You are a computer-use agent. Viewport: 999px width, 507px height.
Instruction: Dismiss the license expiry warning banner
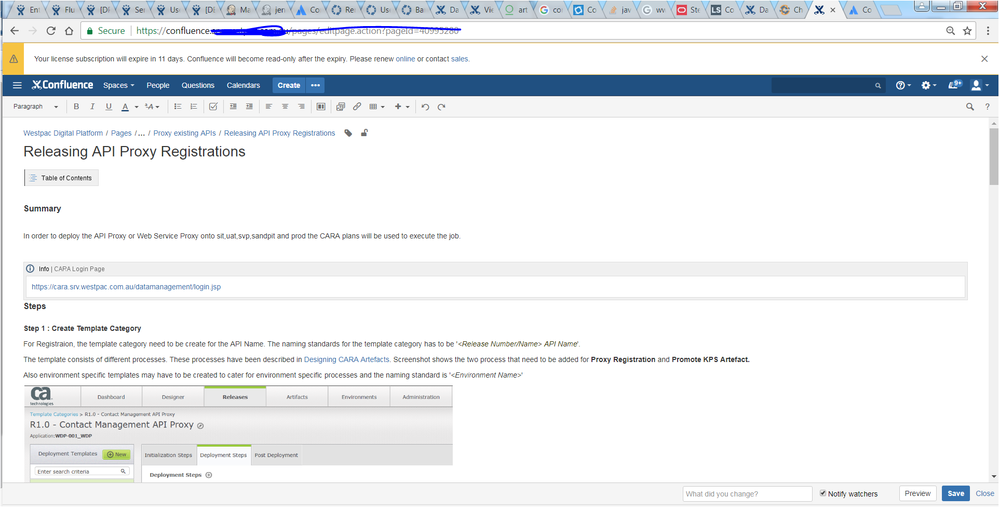[x=984, y=59]
